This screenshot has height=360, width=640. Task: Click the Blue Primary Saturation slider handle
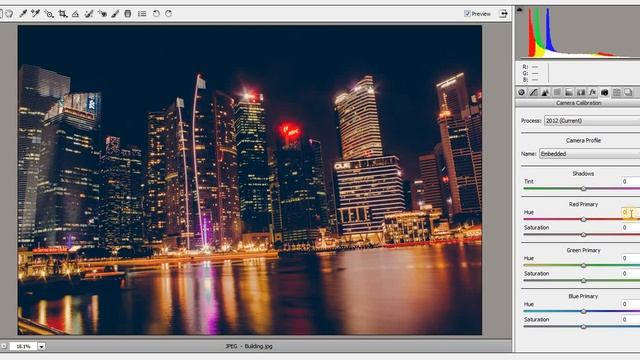584,327
